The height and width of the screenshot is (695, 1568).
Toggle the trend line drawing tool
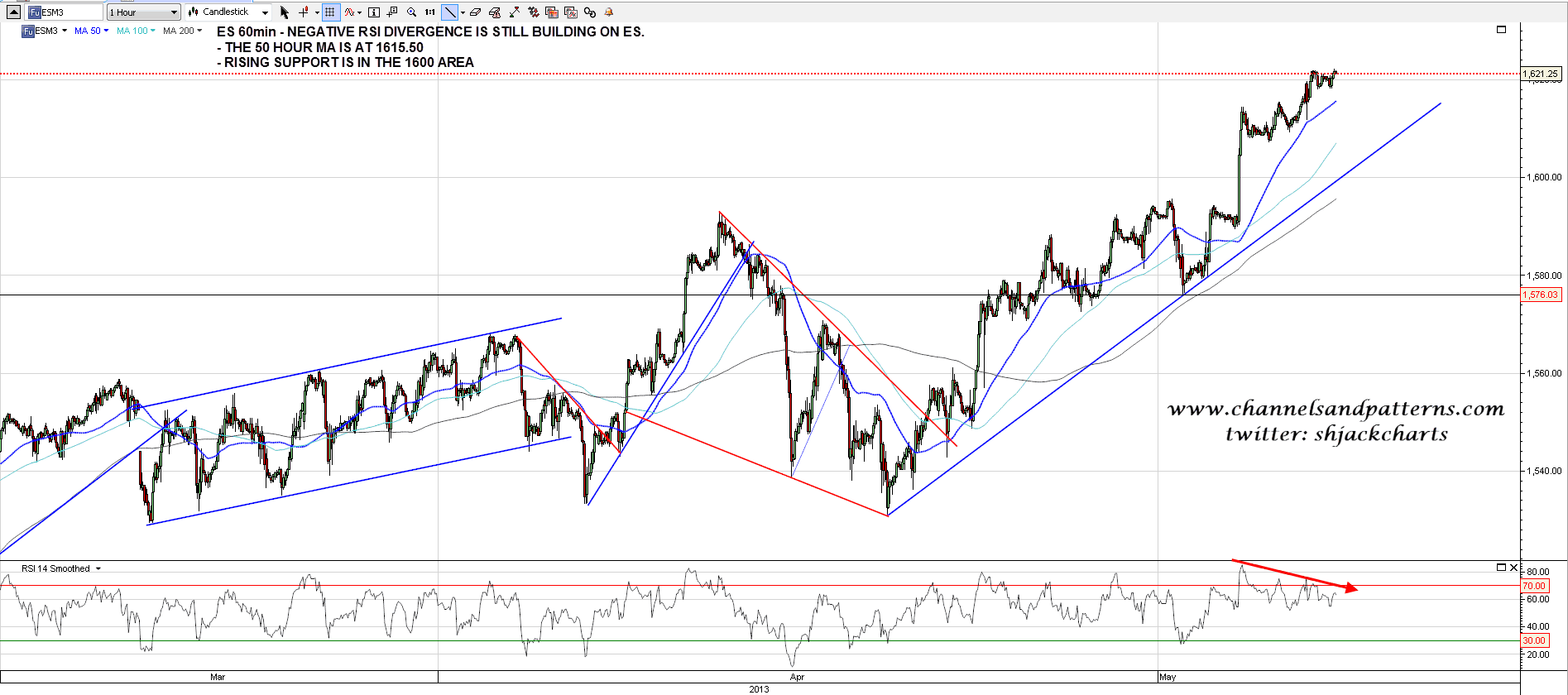click(x=449, y=12)
